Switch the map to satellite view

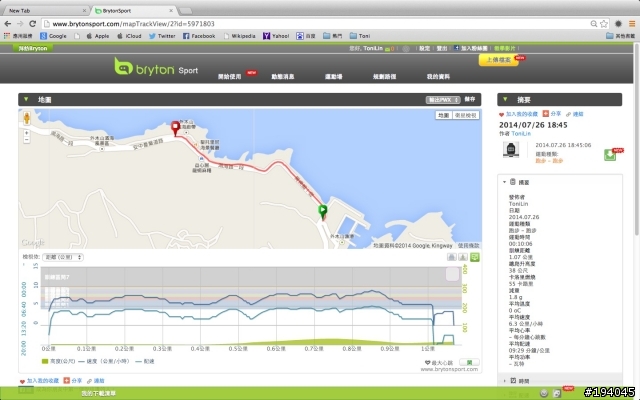tap(465, 116)
